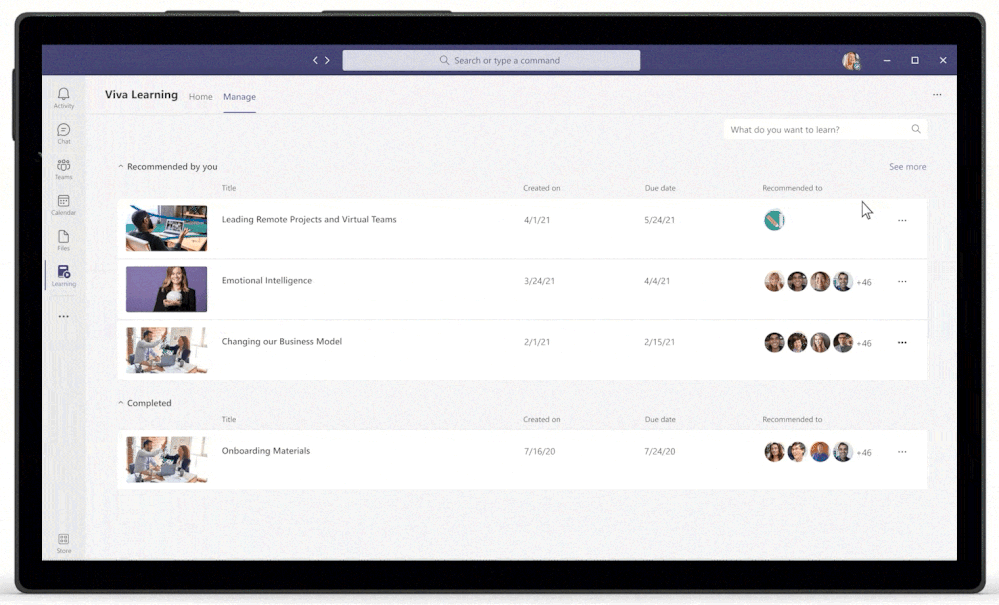The image size is (999, 605).
Task: Click the Search or type a command box
Action: (491, 60)
